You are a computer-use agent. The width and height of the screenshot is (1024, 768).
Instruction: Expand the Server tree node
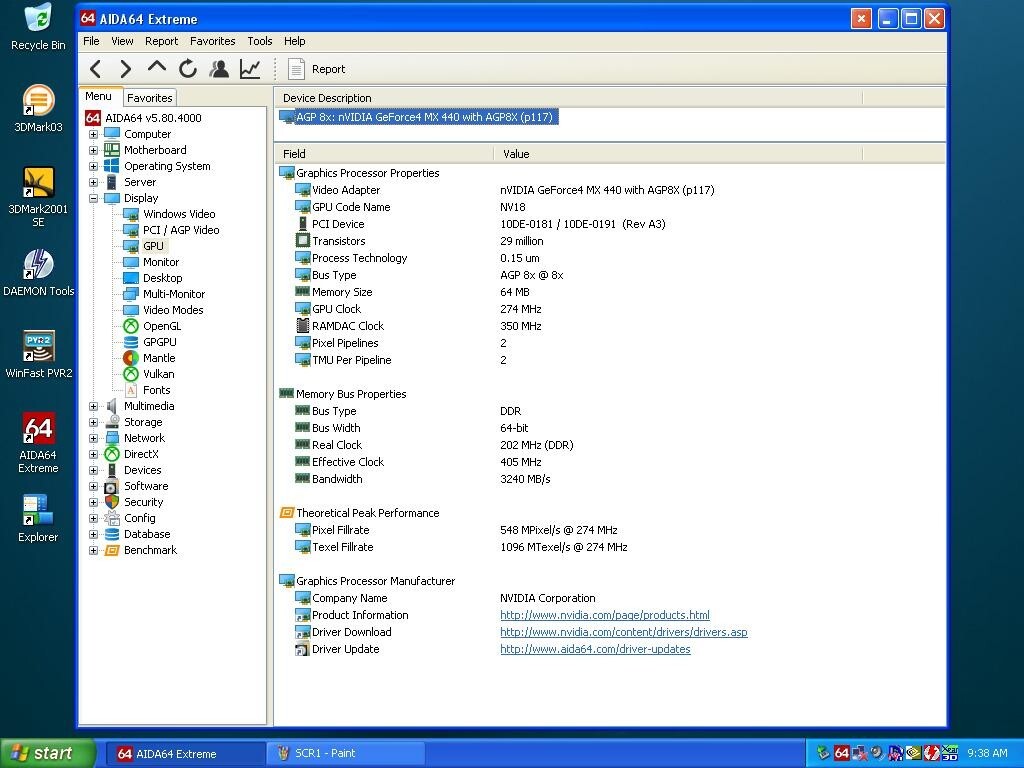[93, 182]
